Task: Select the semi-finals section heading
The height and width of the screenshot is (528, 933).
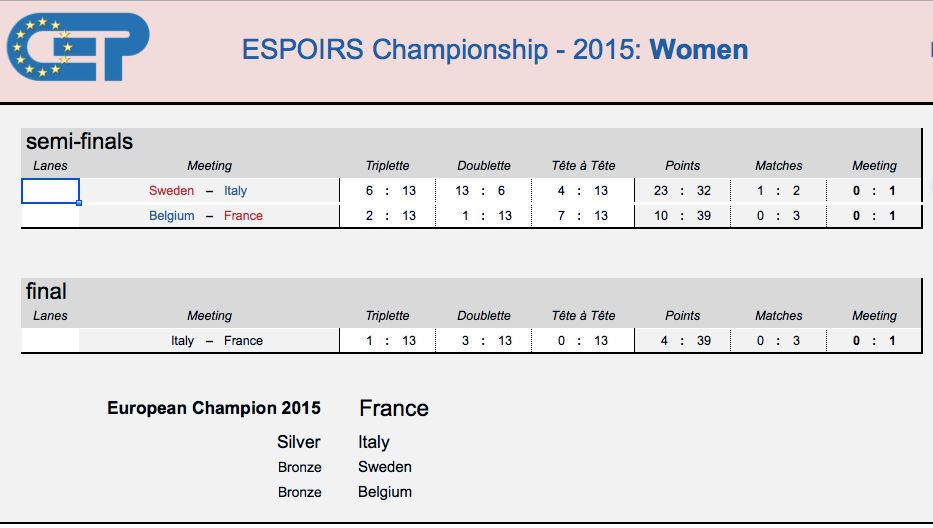Action: tap(80, 142)
